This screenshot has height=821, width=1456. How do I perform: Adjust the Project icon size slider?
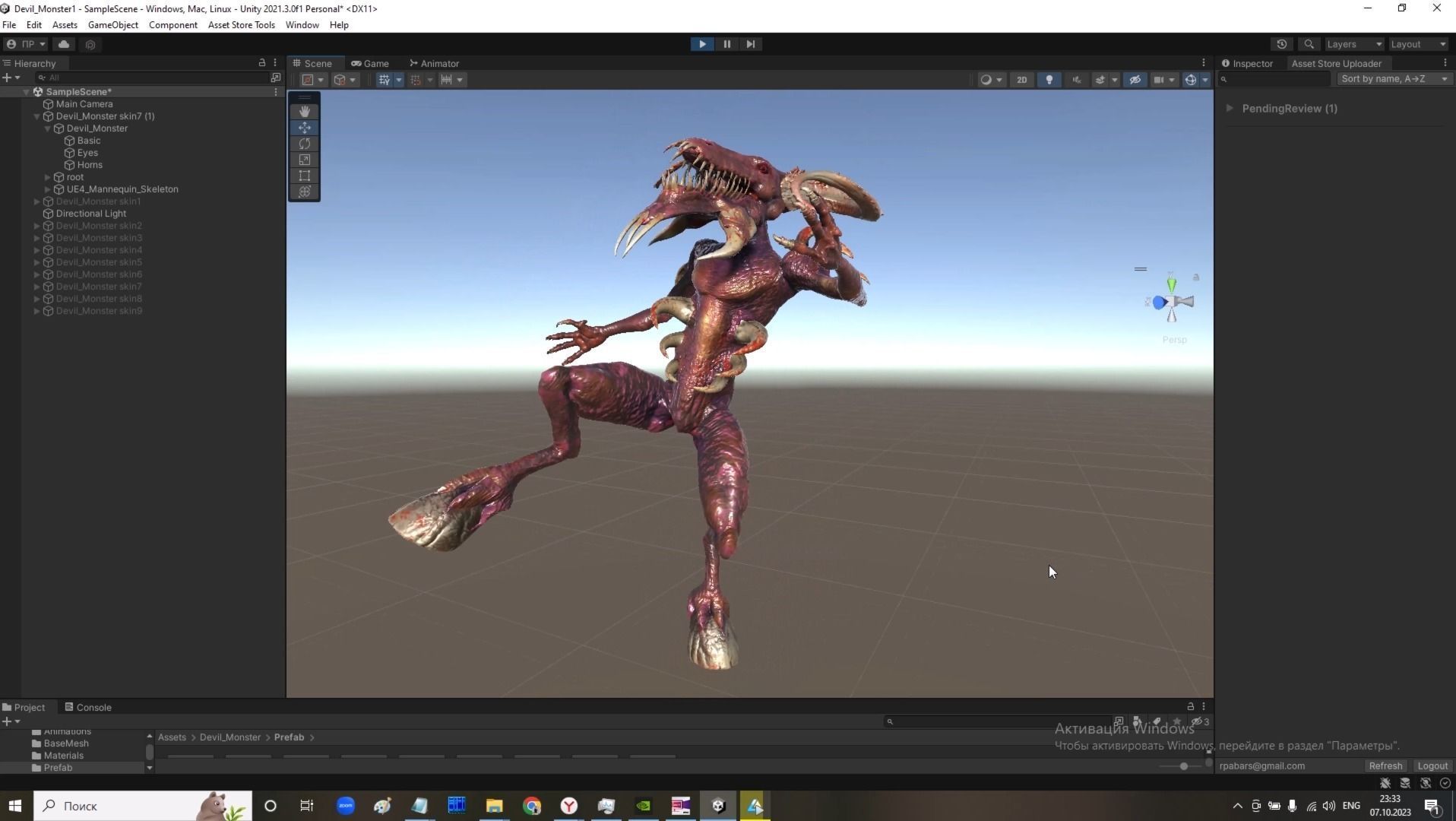[x=1182, y=766]
